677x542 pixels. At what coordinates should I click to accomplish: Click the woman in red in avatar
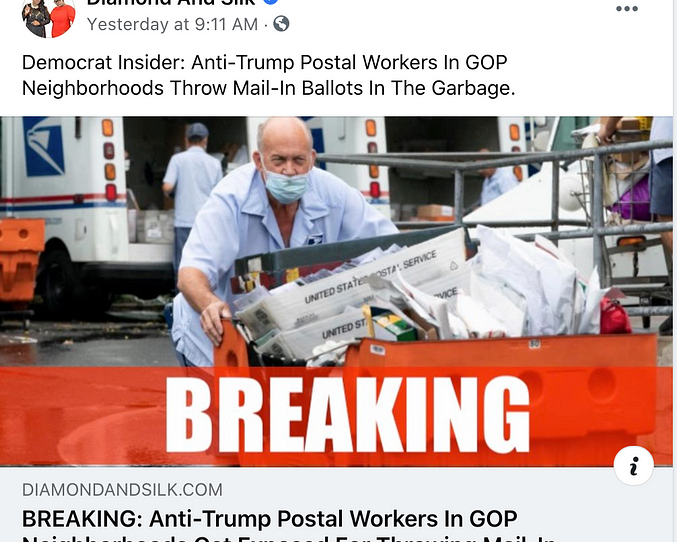(x=63, y=19)
